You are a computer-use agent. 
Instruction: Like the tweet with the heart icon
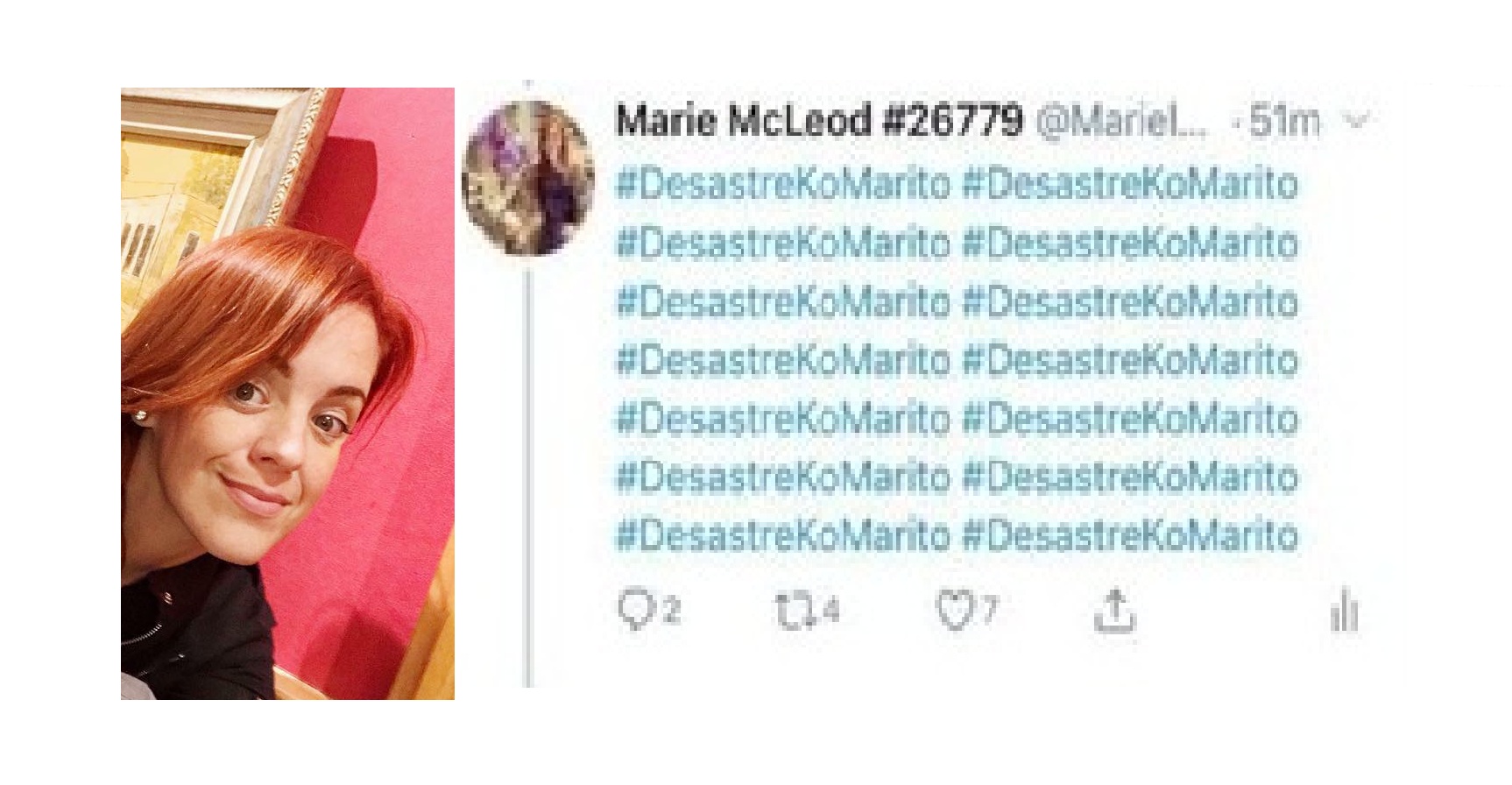(x=955, y=611)
